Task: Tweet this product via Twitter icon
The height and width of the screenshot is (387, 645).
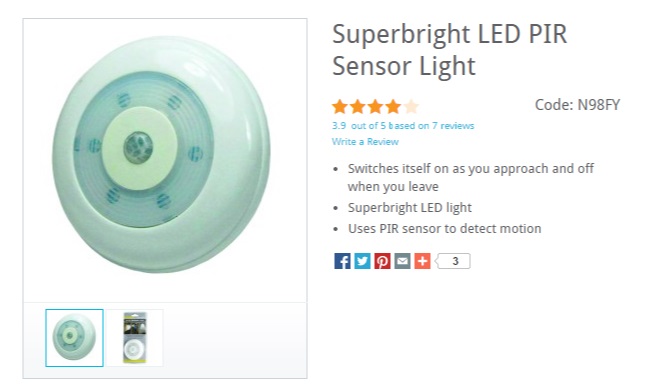Action: coord(362,261)
